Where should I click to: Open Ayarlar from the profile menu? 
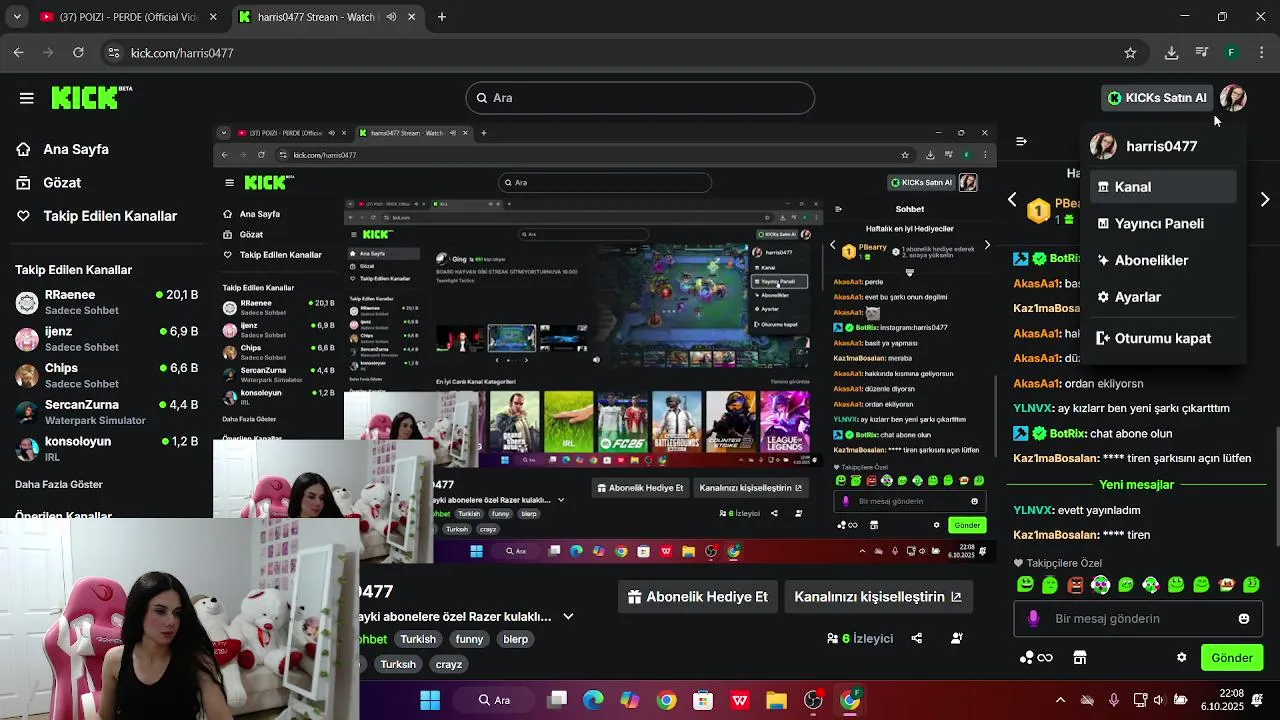[1162, 297]
